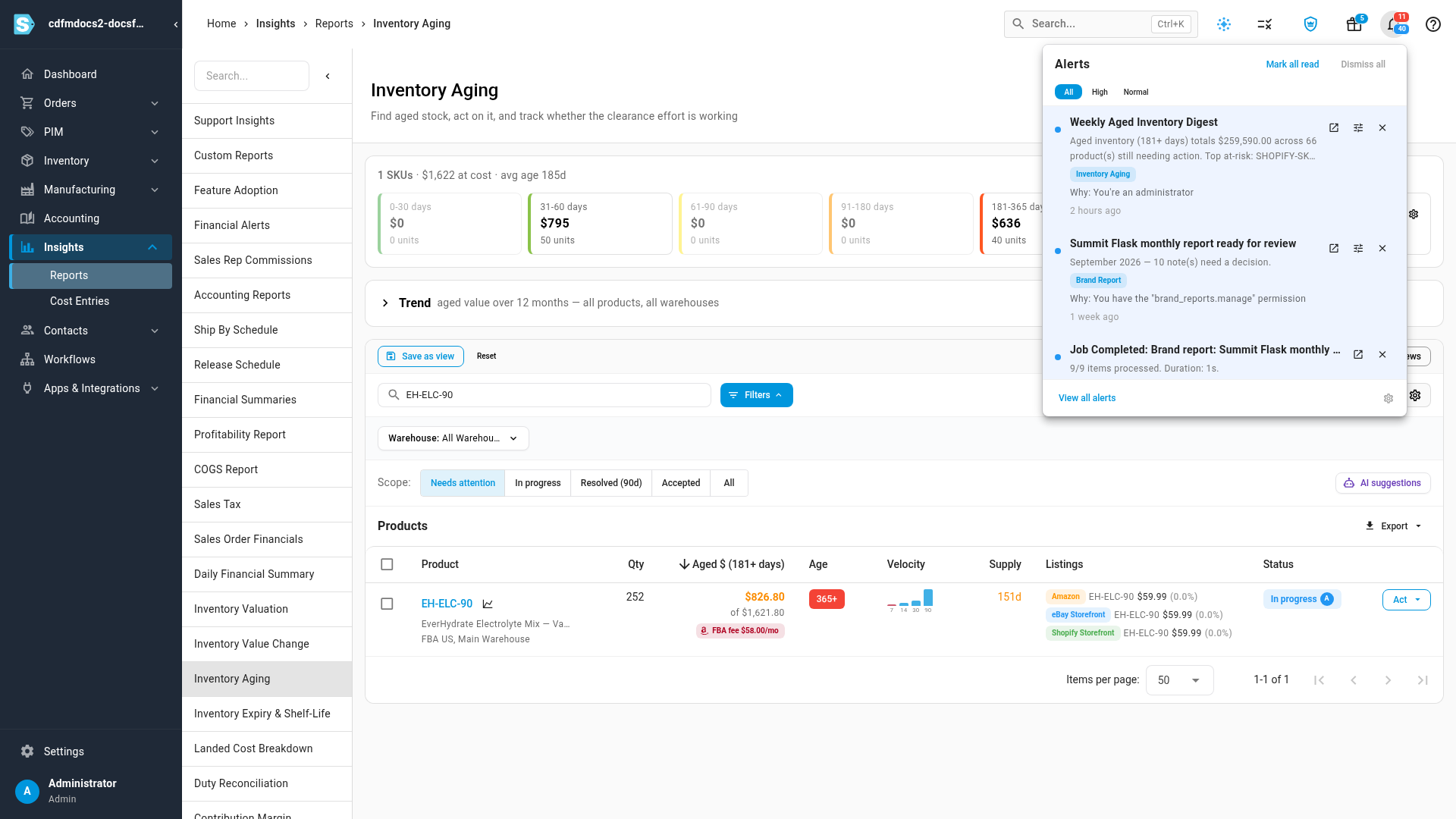Image resolution: width=1456 pixels, height=819 pixels.
Task: Dismiss the Weekly Aged Inventory Digest alert
Action: point(1382,128)
